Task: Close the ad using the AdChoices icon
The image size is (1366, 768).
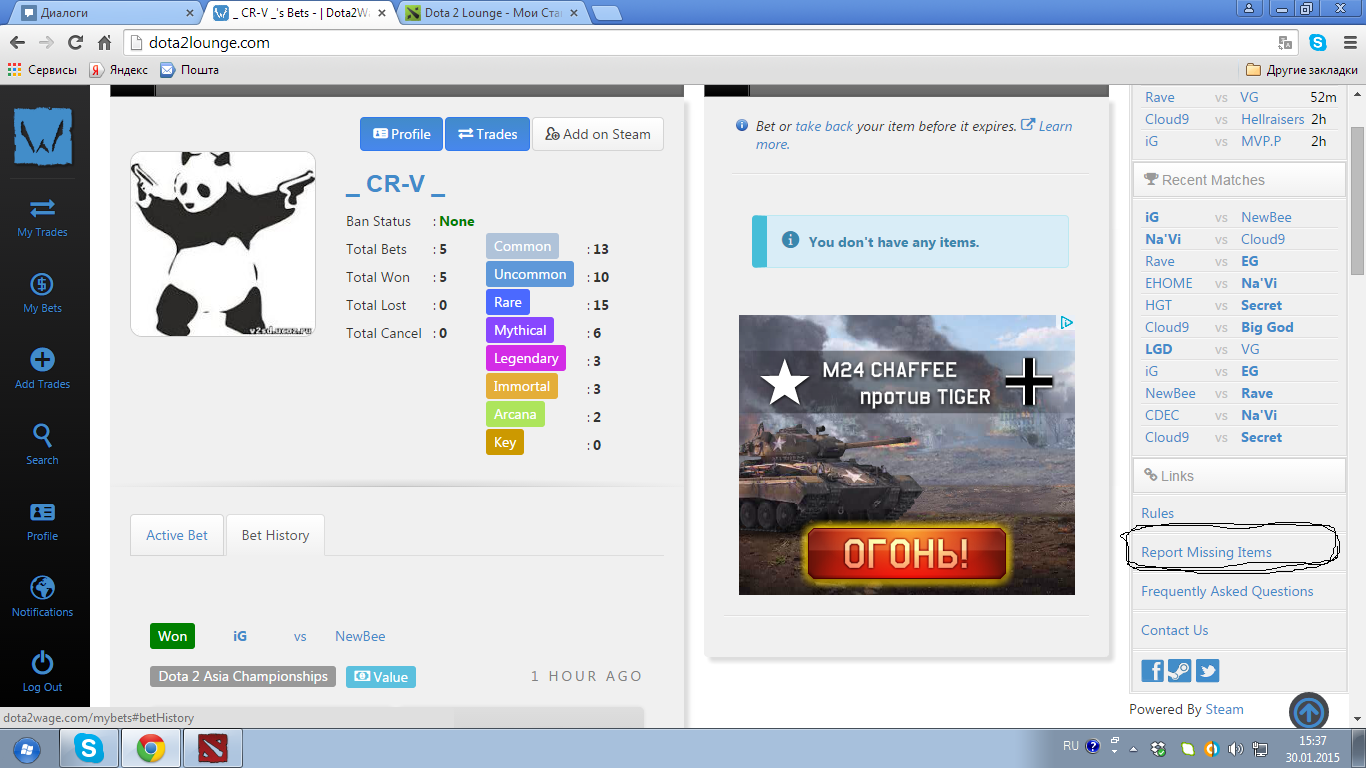Action: (1067, 323)
